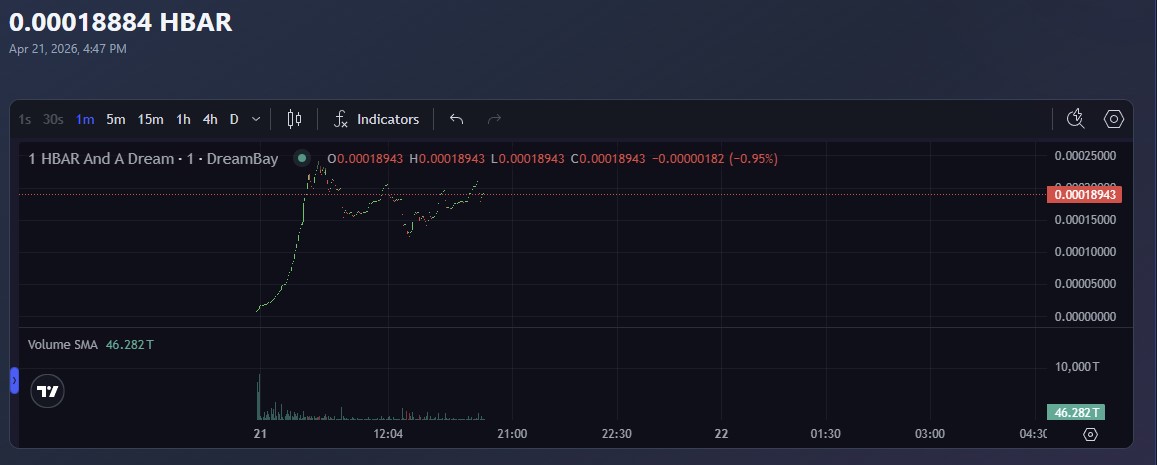
Task: Click the 03:00 time axis label
Action: (x=930, y=434)
